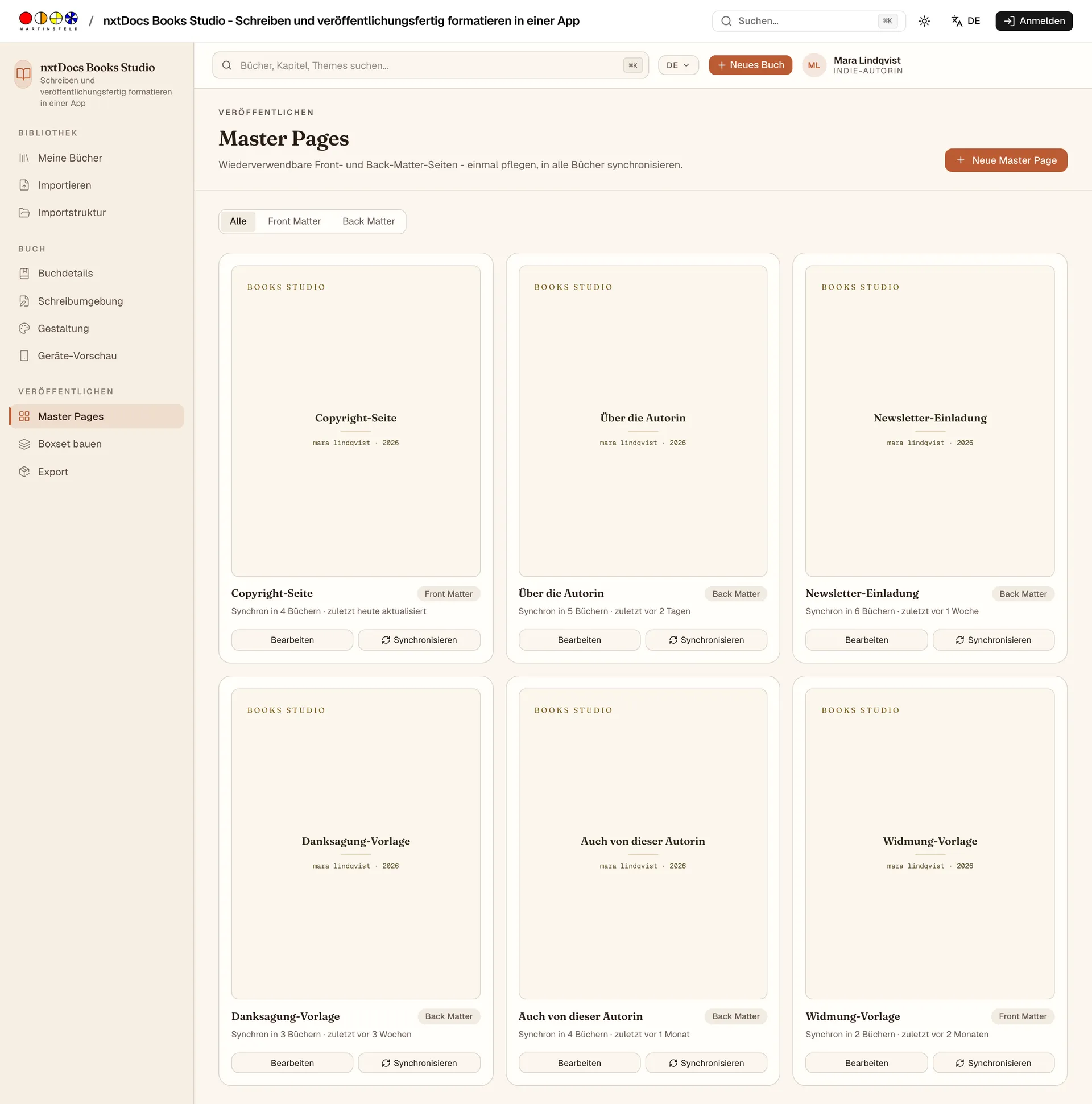
Task: Click the Back Matter badge on Danksagung-Vorlage
Action: click(x=449, y=1016)
